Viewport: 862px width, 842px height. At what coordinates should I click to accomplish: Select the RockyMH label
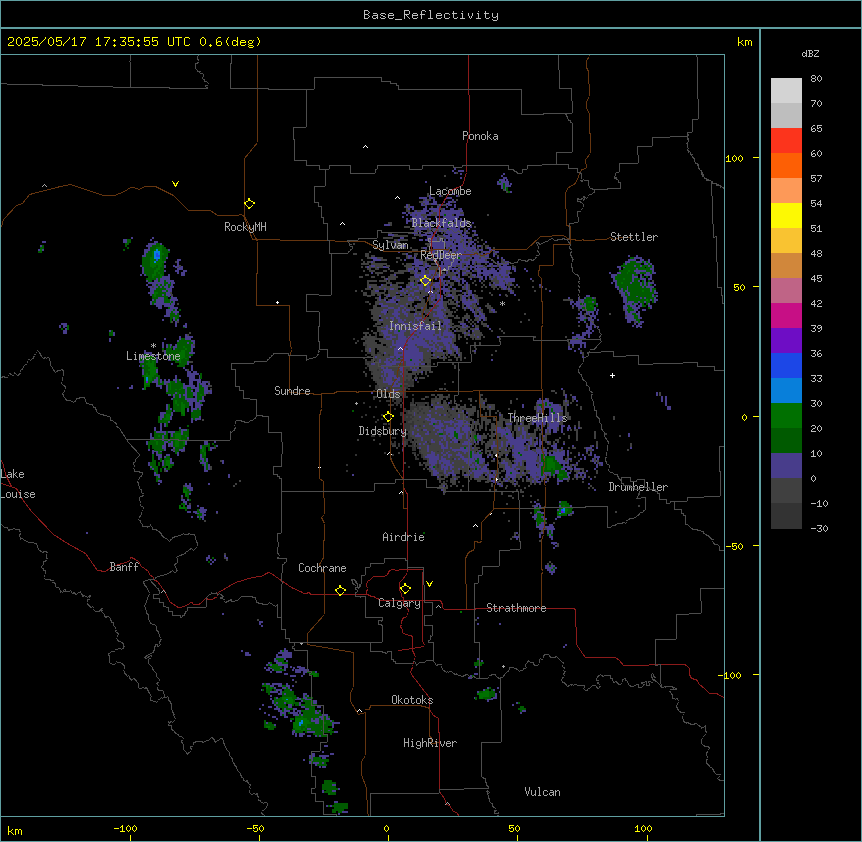(245, 227)
